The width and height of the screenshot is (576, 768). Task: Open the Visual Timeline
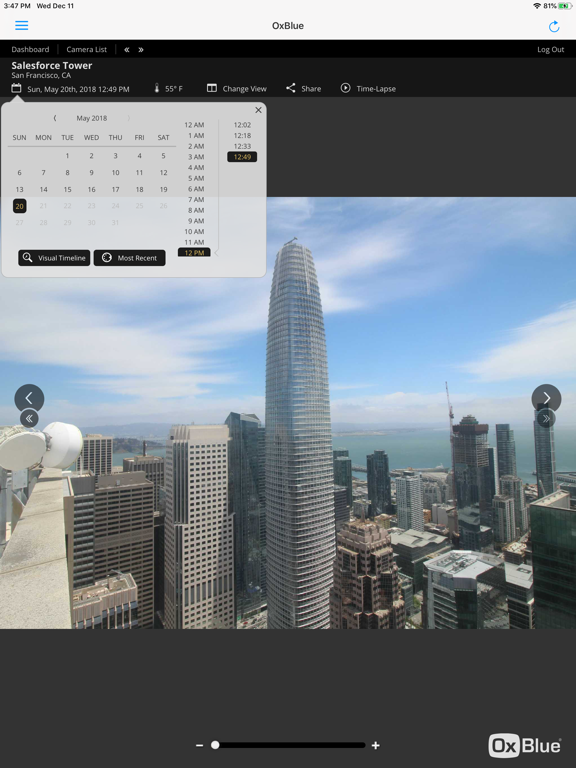(54, 258)
